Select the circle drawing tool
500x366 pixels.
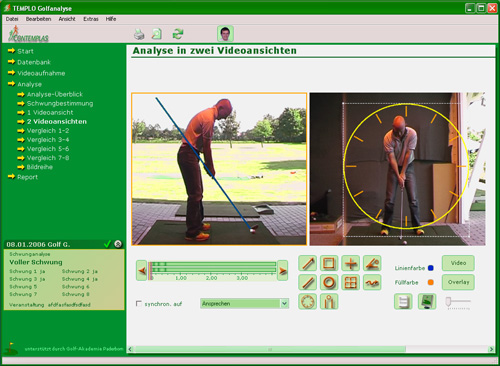[329, 282]
